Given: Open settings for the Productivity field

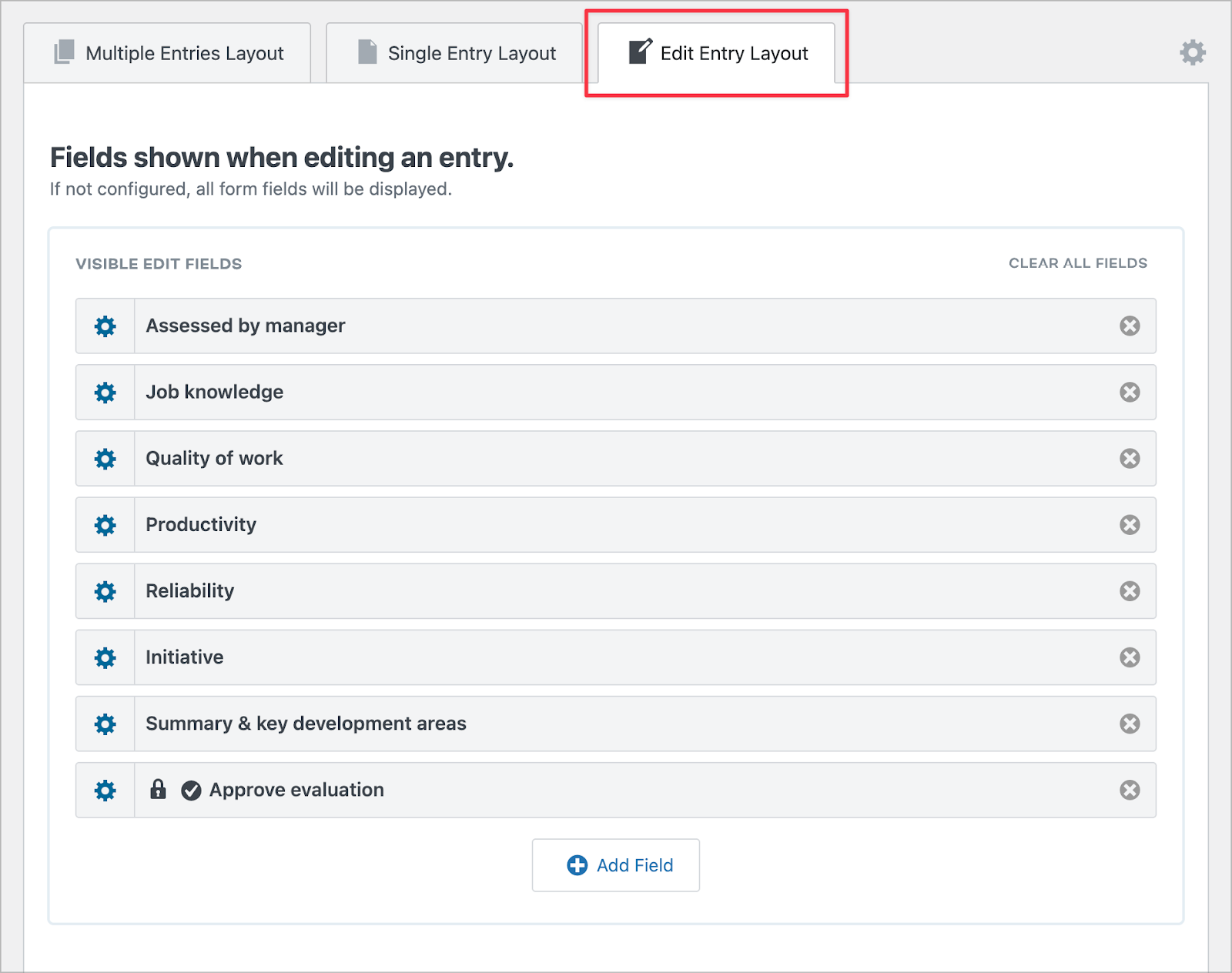Looking at the screenshot, I should click(x=105, y=525).
